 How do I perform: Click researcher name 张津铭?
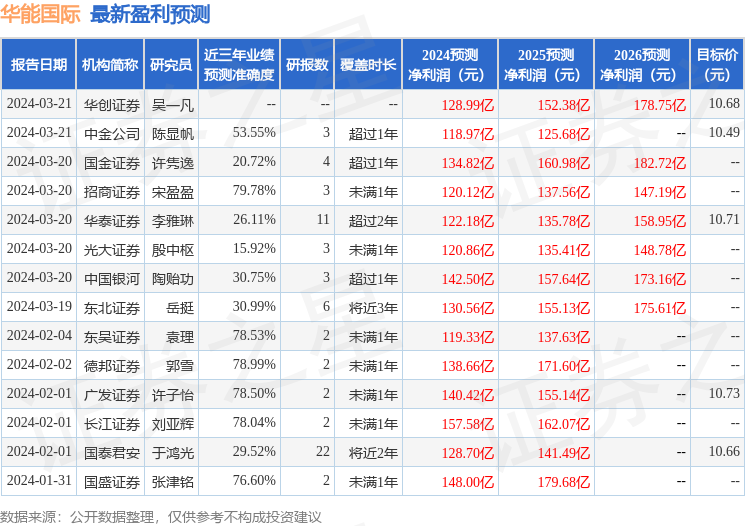pyautogui.click(x=172, y=482)
